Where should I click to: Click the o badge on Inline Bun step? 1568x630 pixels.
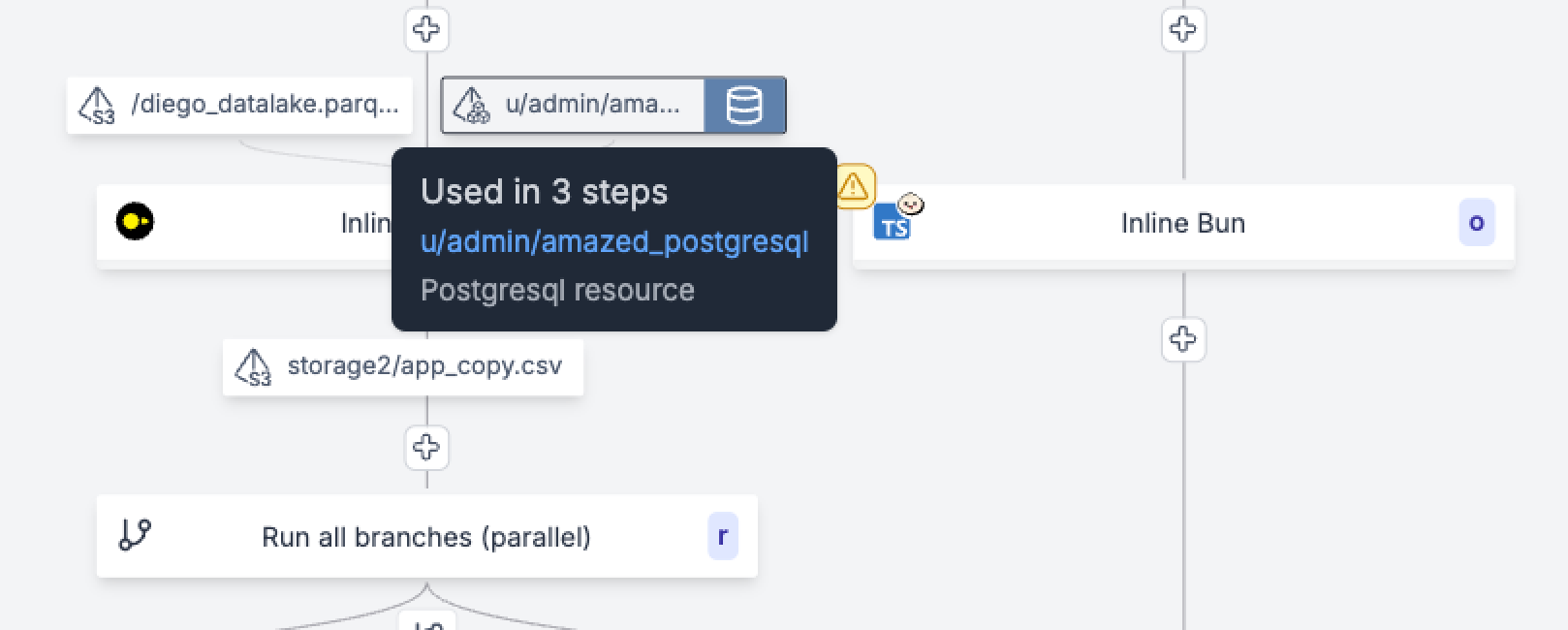click(1476, 222)
